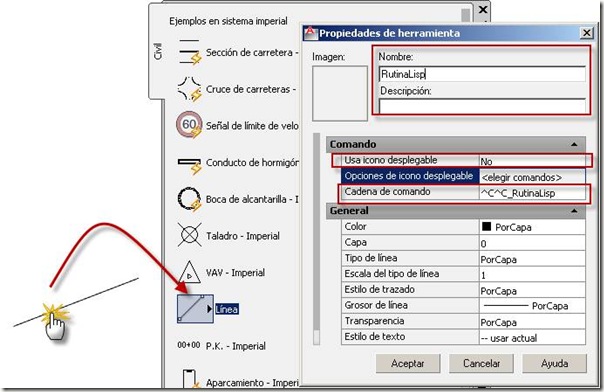Click the Ayuda button
The height and width of the screenshot is (392, 604).
[555, 364]
